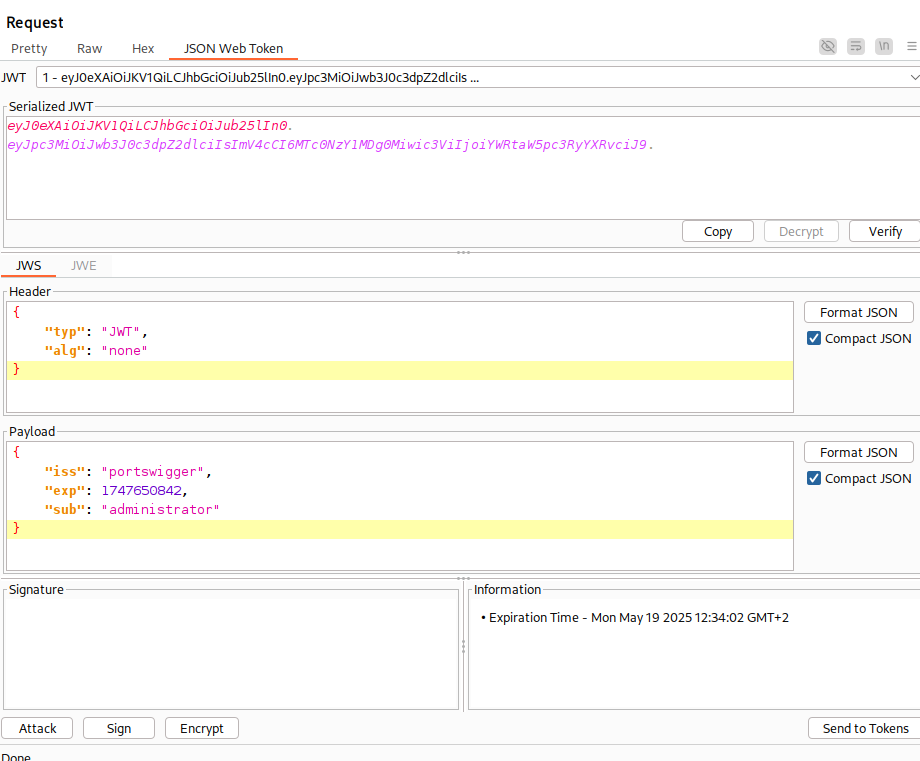Viewport: 920px width, 761px height.
Task: Click the closing brace line in the Header editor
Action: (x=400, y=370)
